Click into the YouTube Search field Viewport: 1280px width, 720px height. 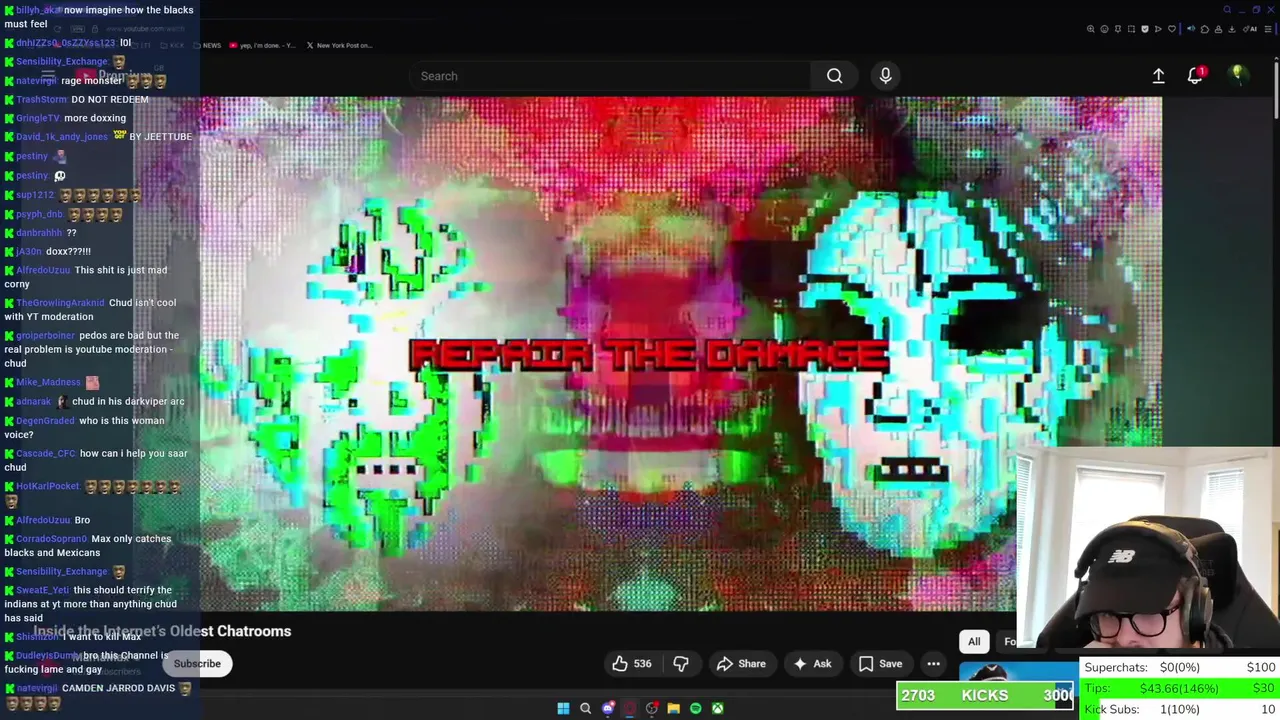(610, 76)
